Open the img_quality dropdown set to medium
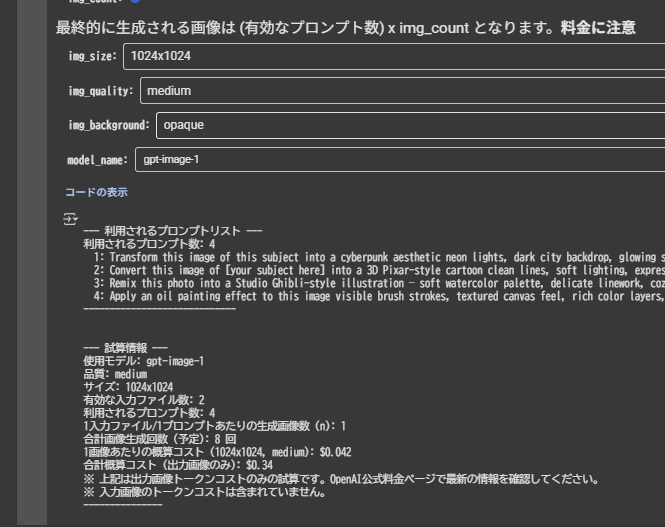Viewport: 665px width, 527px height. click(x=402, y=91)
